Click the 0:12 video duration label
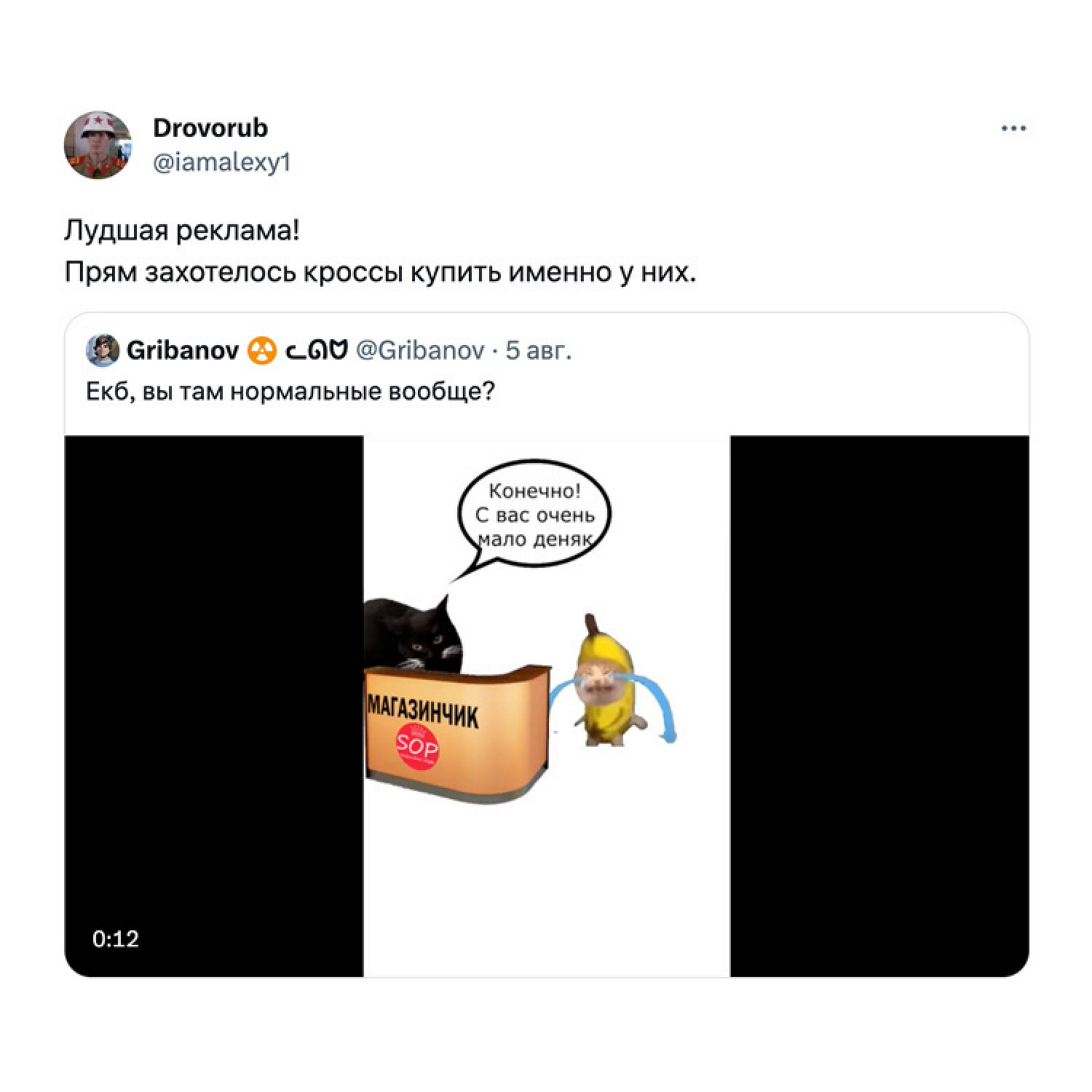This screenshot has height=1092, width=1092. coord(116,939)
